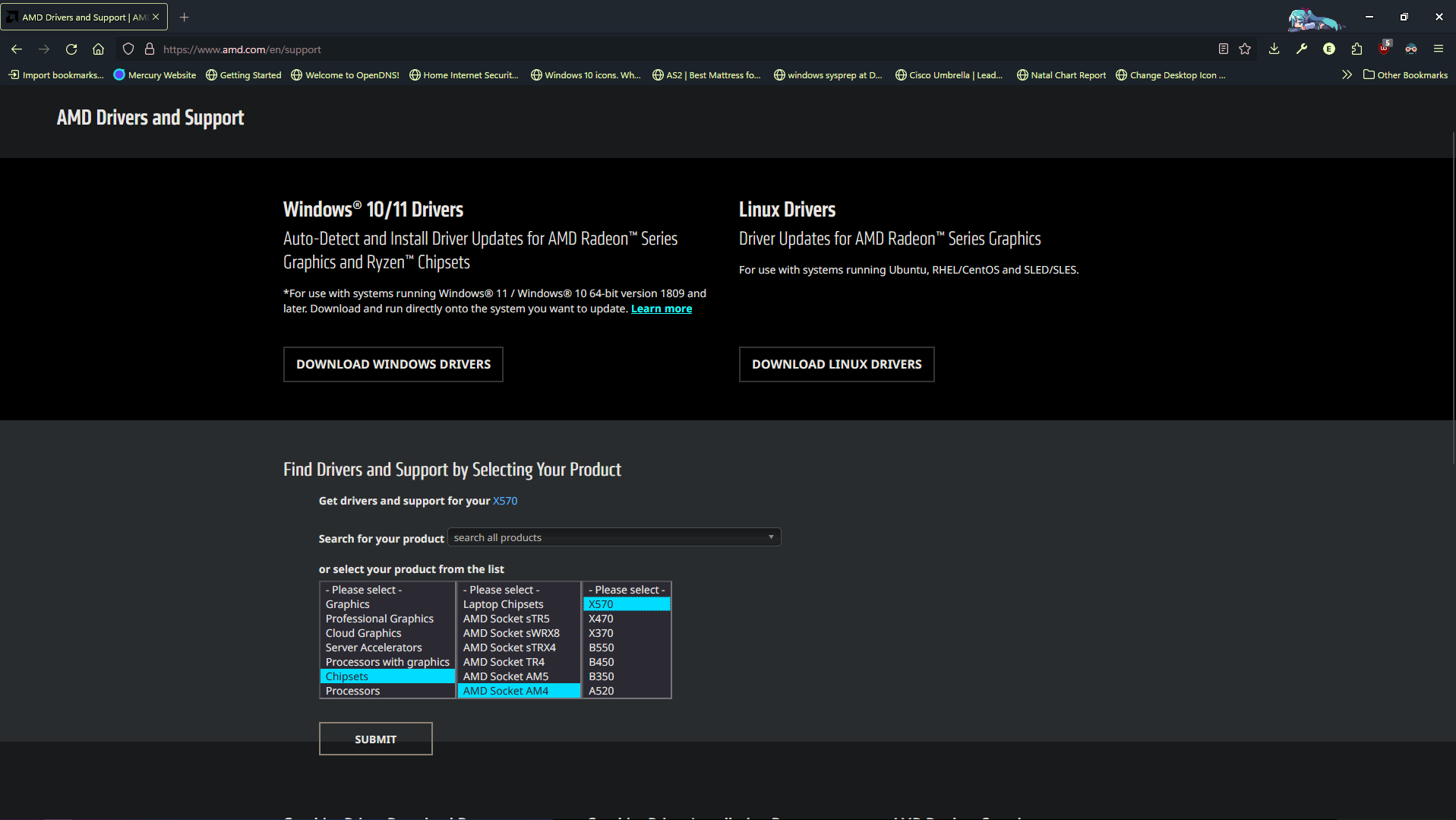Open Welcome to OpenDNS bookmark
1456x820 pixels.
tap(345, 74)
